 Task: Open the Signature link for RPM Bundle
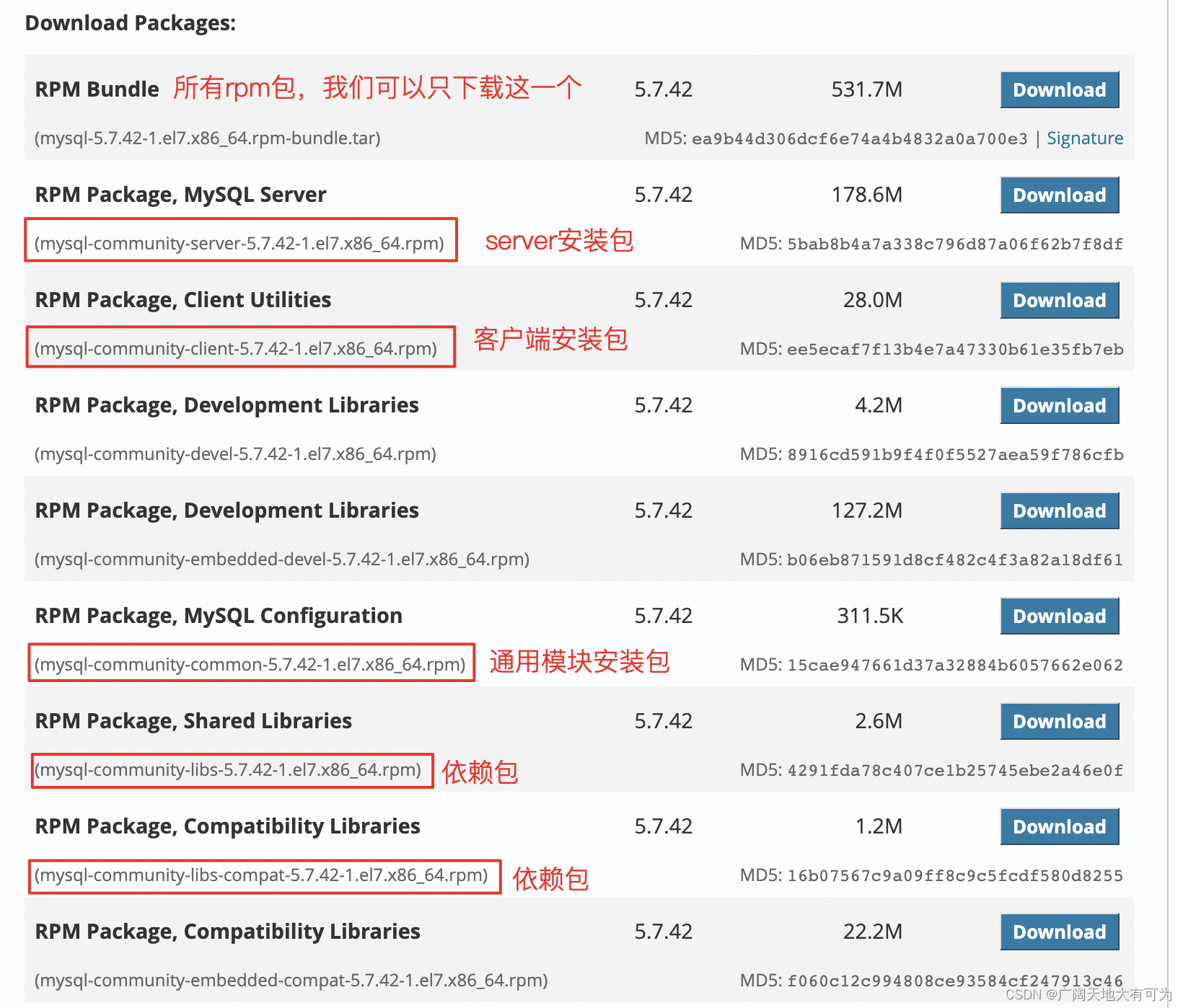(1085, 138)
